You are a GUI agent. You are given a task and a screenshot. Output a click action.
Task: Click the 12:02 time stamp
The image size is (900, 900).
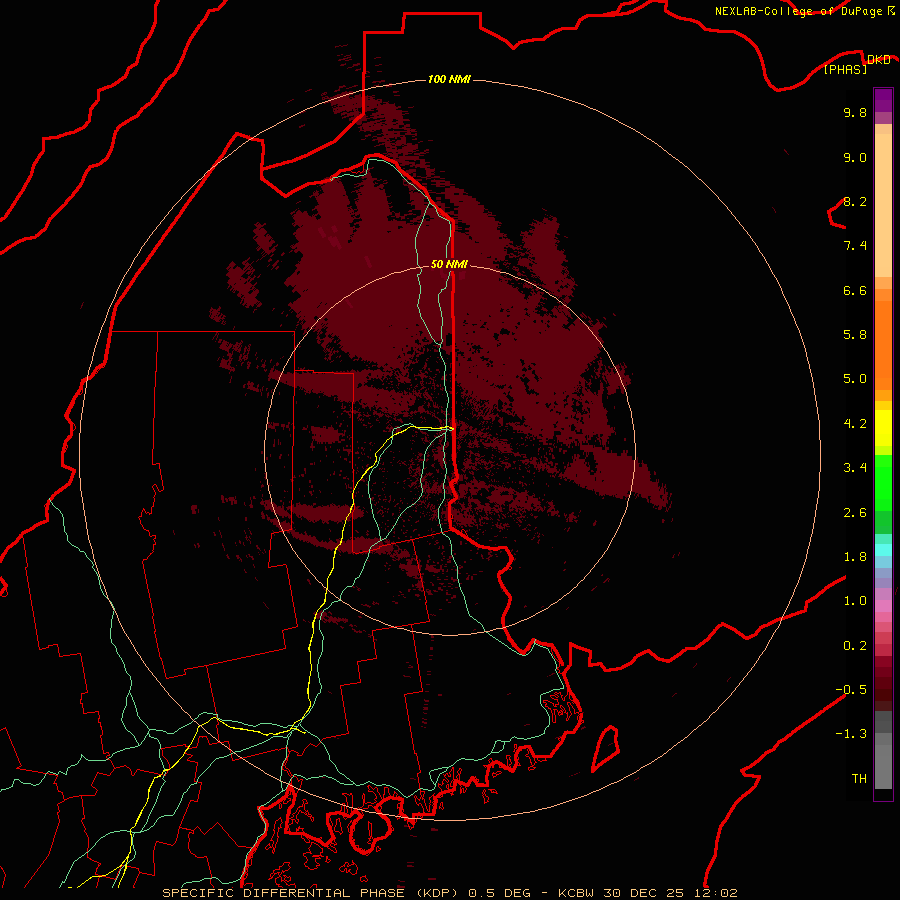pos(717,893)
